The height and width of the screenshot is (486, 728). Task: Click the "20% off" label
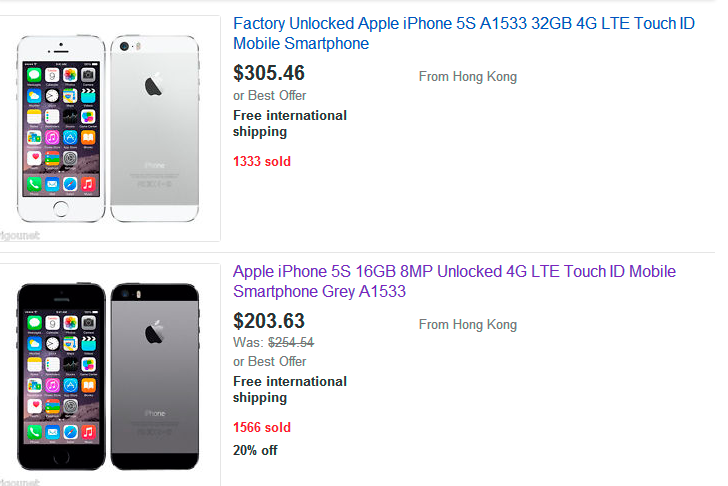[x=255, y=450]
